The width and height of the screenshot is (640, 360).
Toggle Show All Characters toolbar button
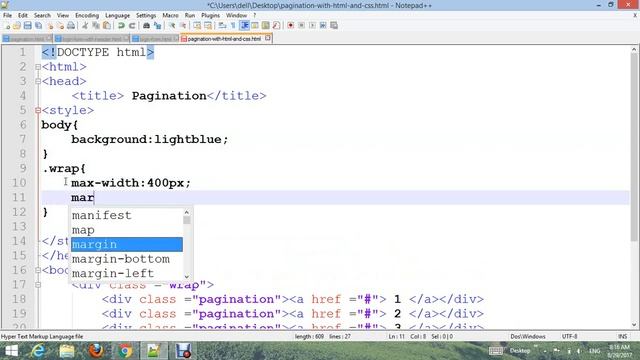233,25
